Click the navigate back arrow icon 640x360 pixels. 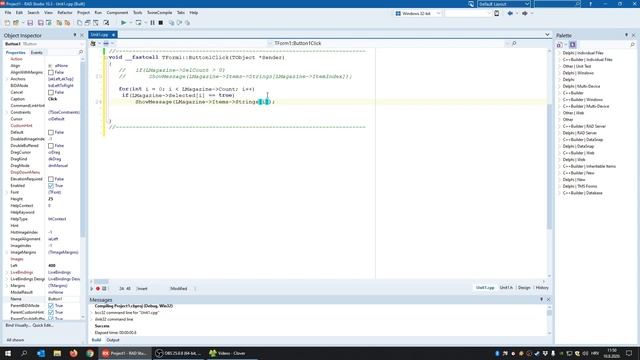click(510, 13)
